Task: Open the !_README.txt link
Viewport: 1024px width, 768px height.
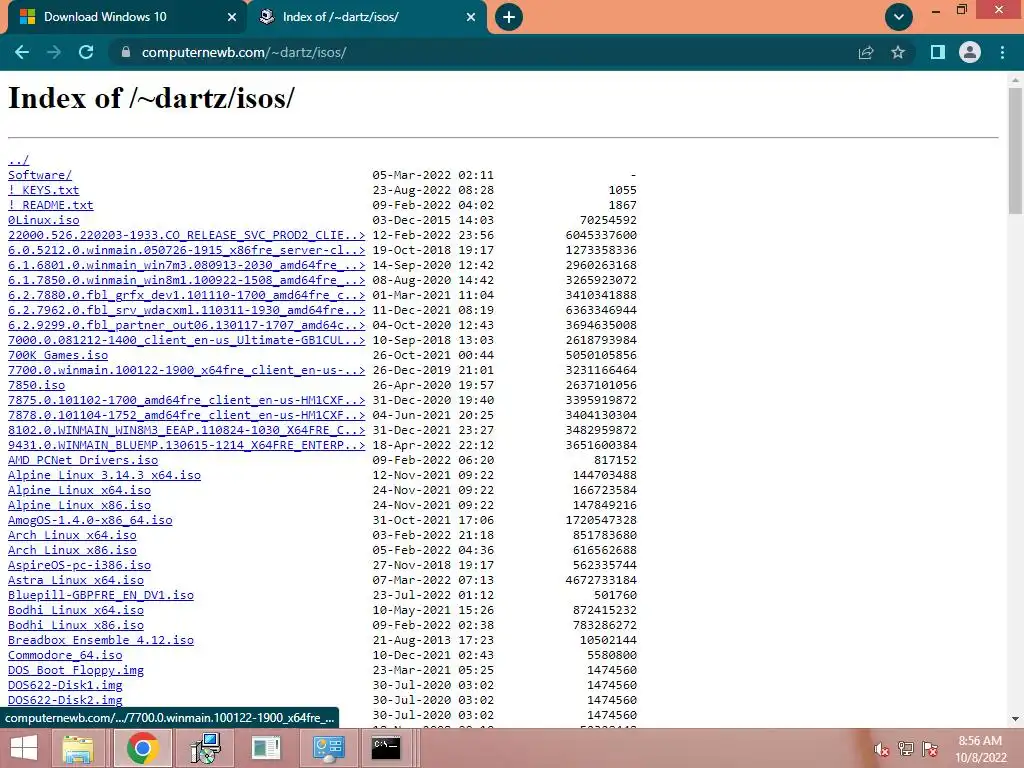Action: click(51, 205)
